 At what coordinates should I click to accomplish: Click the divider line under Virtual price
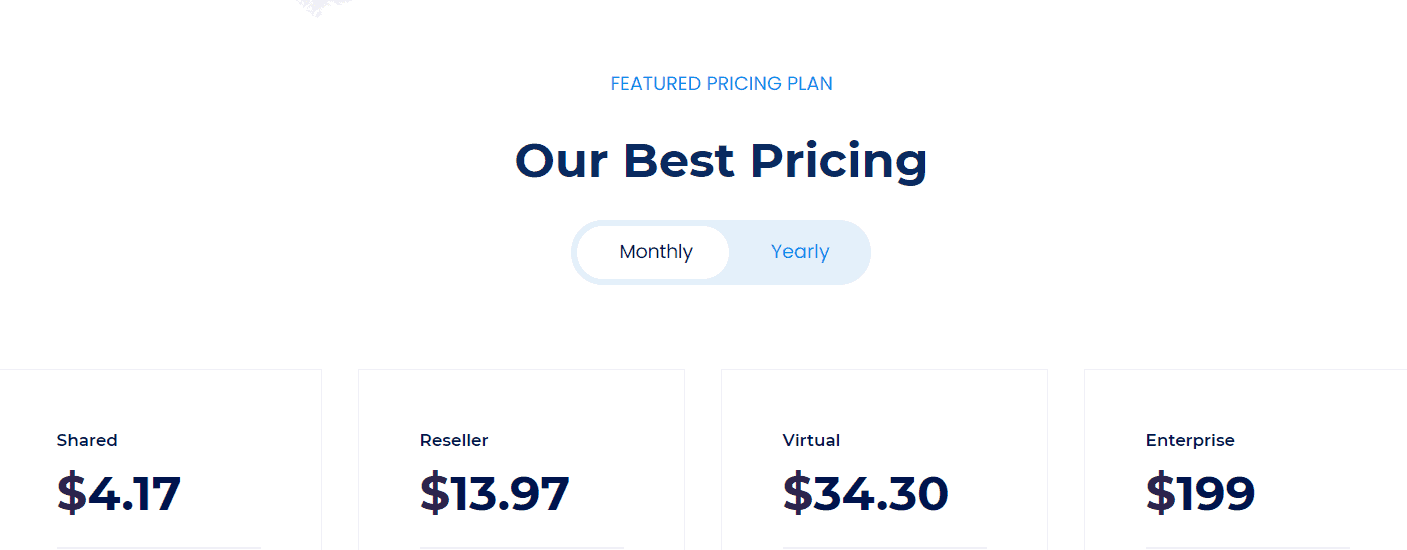[x=885, y=548]
